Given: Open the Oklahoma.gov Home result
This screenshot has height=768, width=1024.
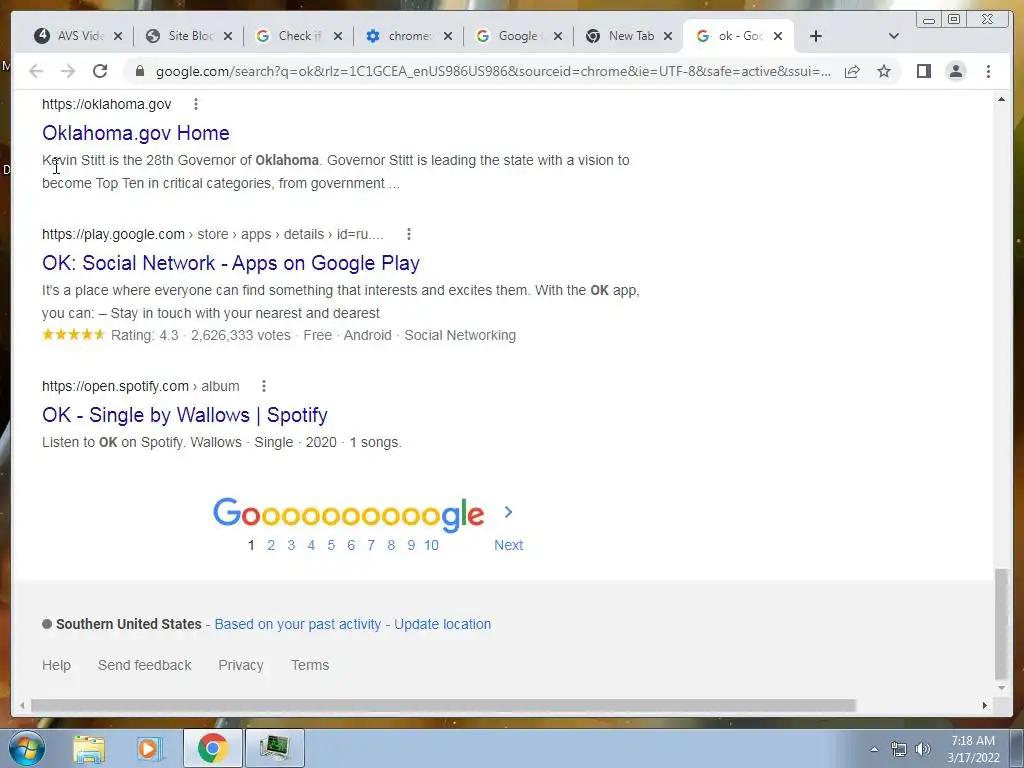Looking at the screenshot, I should [136, 133].
